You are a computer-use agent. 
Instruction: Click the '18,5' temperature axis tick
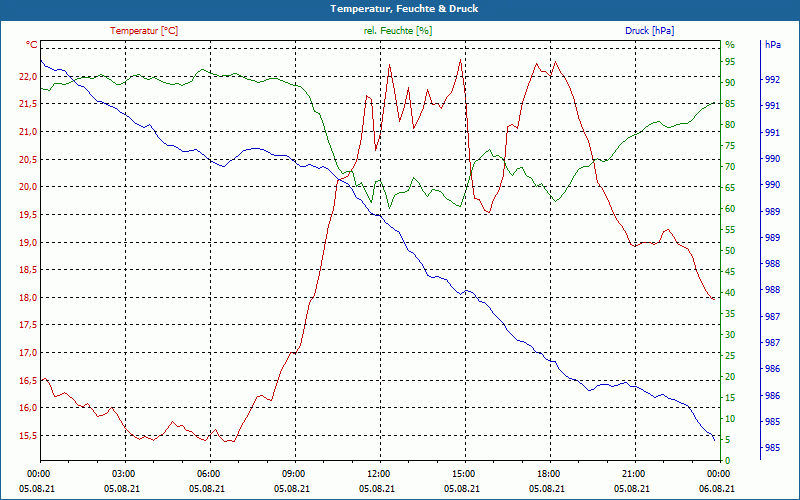click(x=28, y=270)
